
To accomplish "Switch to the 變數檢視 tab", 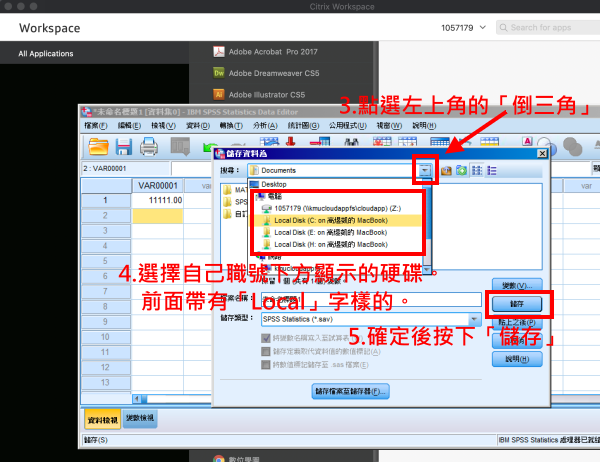I will 140,418.
